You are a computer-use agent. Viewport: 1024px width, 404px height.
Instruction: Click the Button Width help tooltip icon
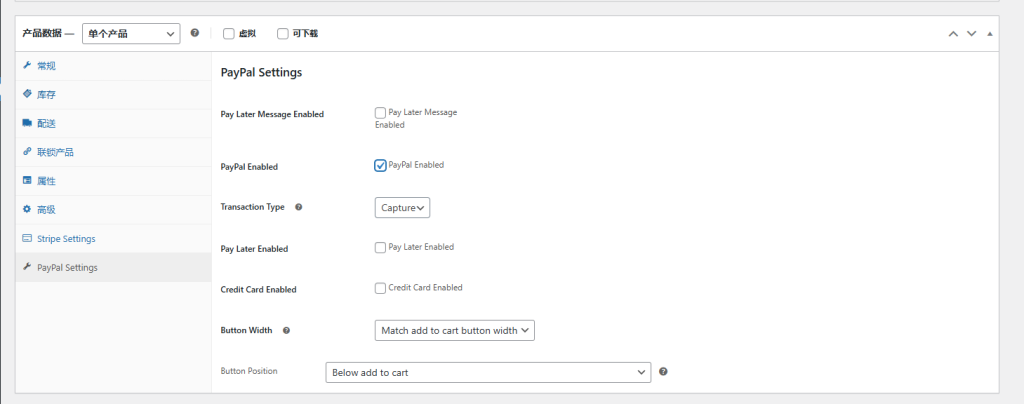[x=286, y=330]
